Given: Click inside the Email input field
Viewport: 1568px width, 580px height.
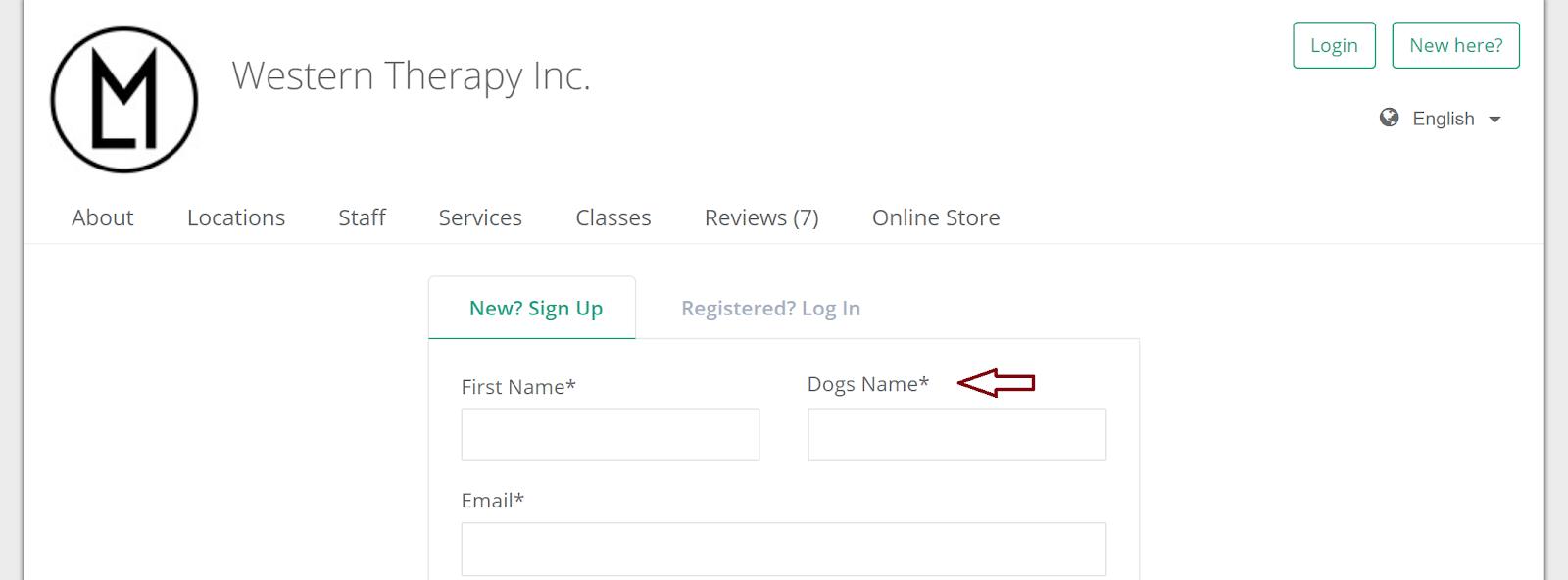Looking at the screenshot, I should pos(782,549).
